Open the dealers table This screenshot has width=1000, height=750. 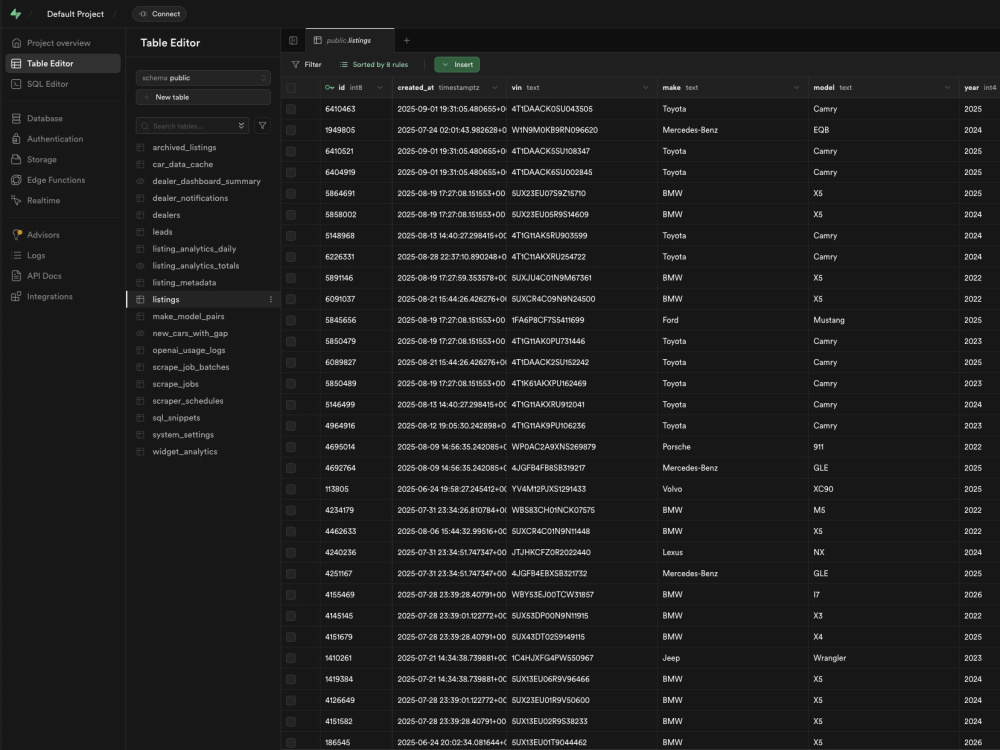tap(166, 215)
